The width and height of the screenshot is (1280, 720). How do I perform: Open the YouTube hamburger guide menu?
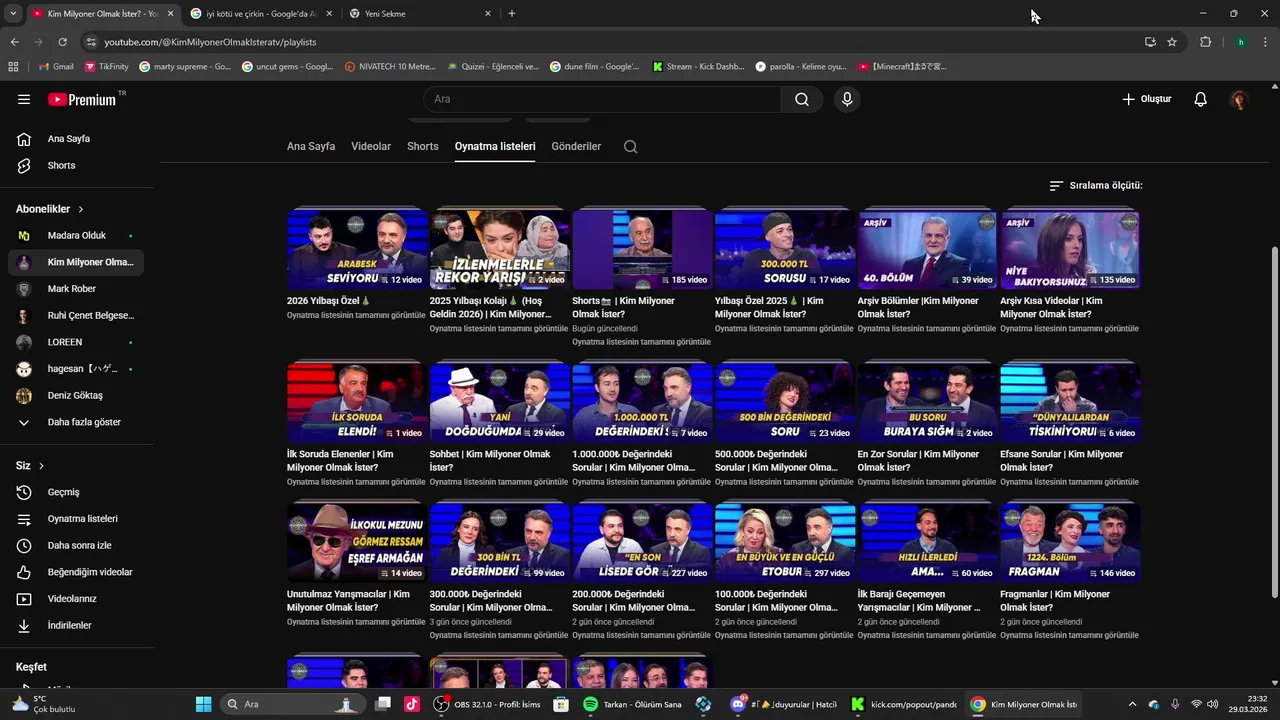click(x=24, y=99)
